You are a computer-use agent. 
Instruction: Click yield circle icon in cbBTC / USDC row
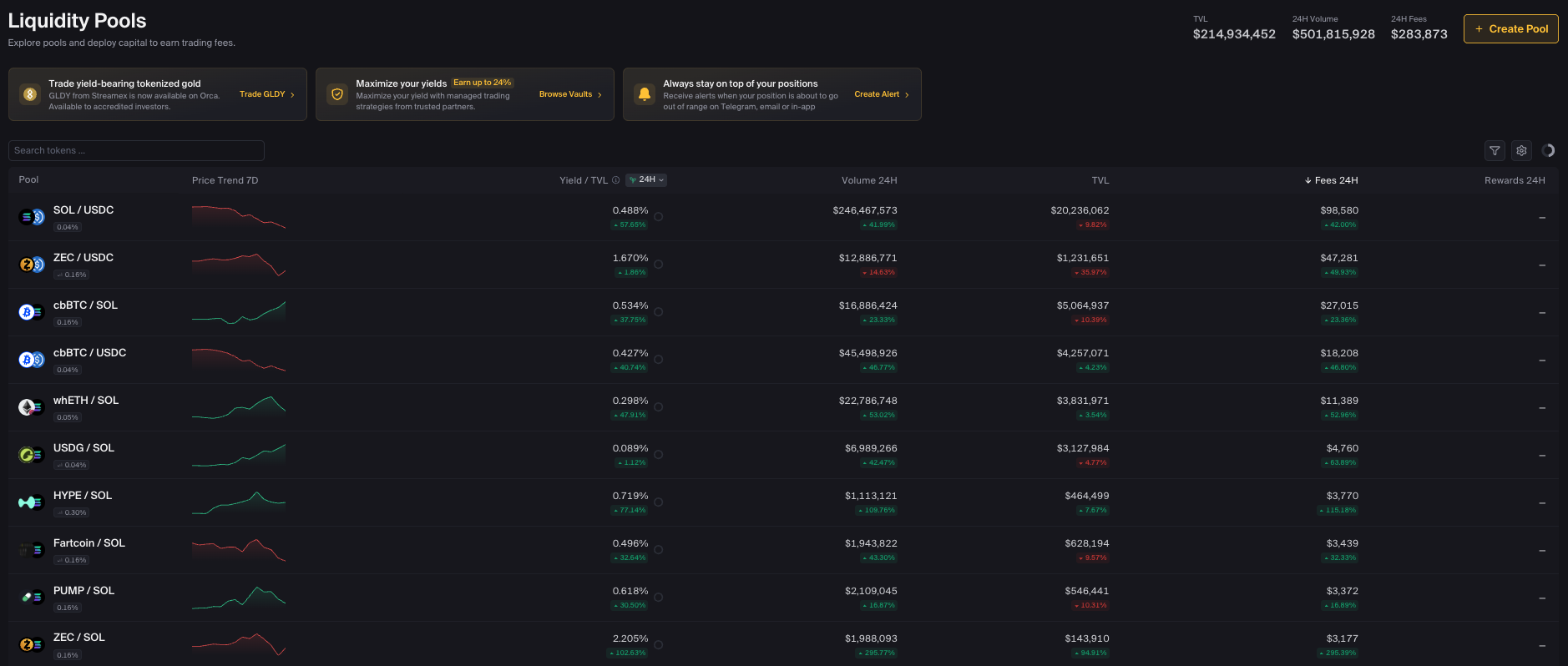click(x=659, y=360)
